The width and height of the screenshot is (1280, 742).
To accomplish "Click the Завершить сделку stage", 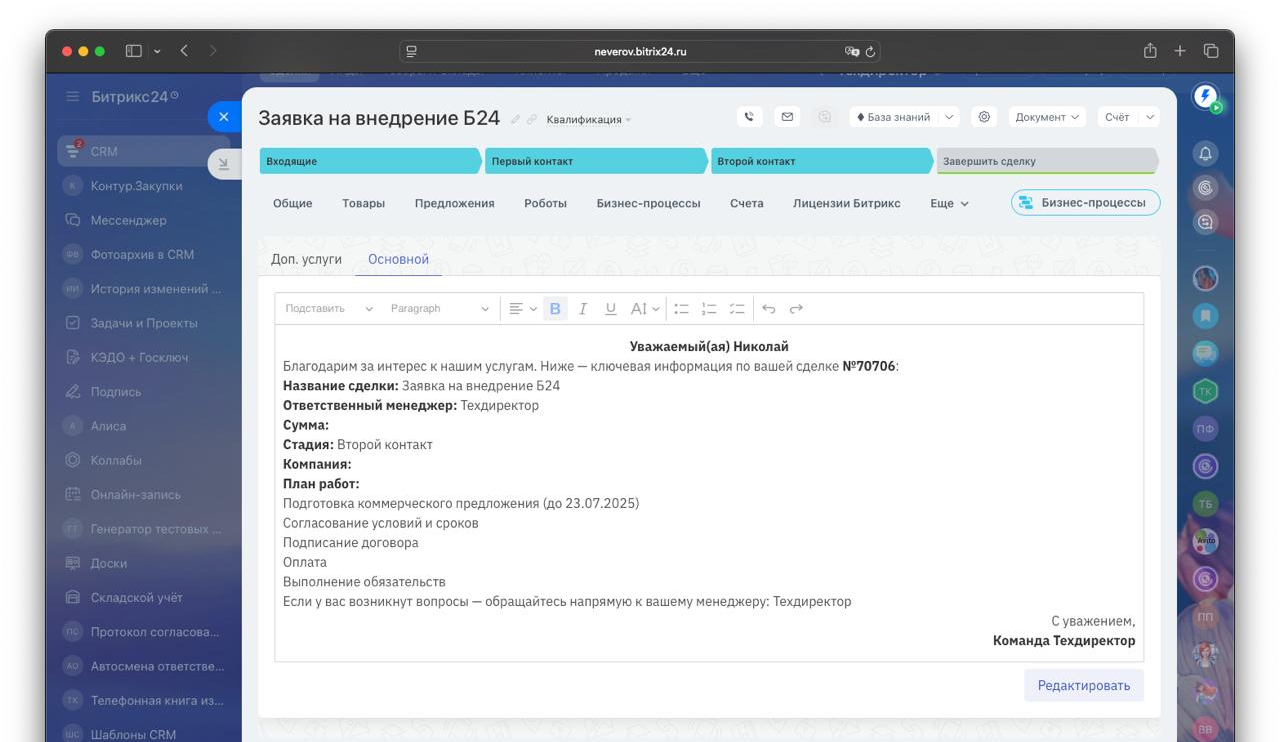I will (1047, 161).
